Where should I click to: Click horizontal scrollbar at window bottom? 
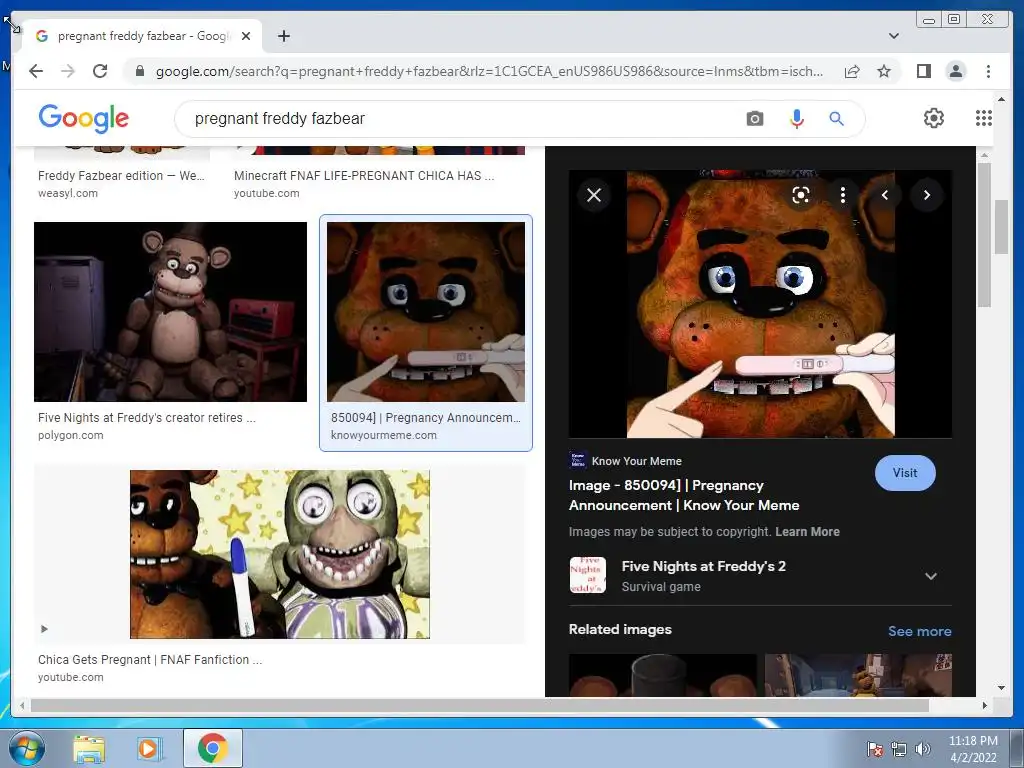(479, 705)
